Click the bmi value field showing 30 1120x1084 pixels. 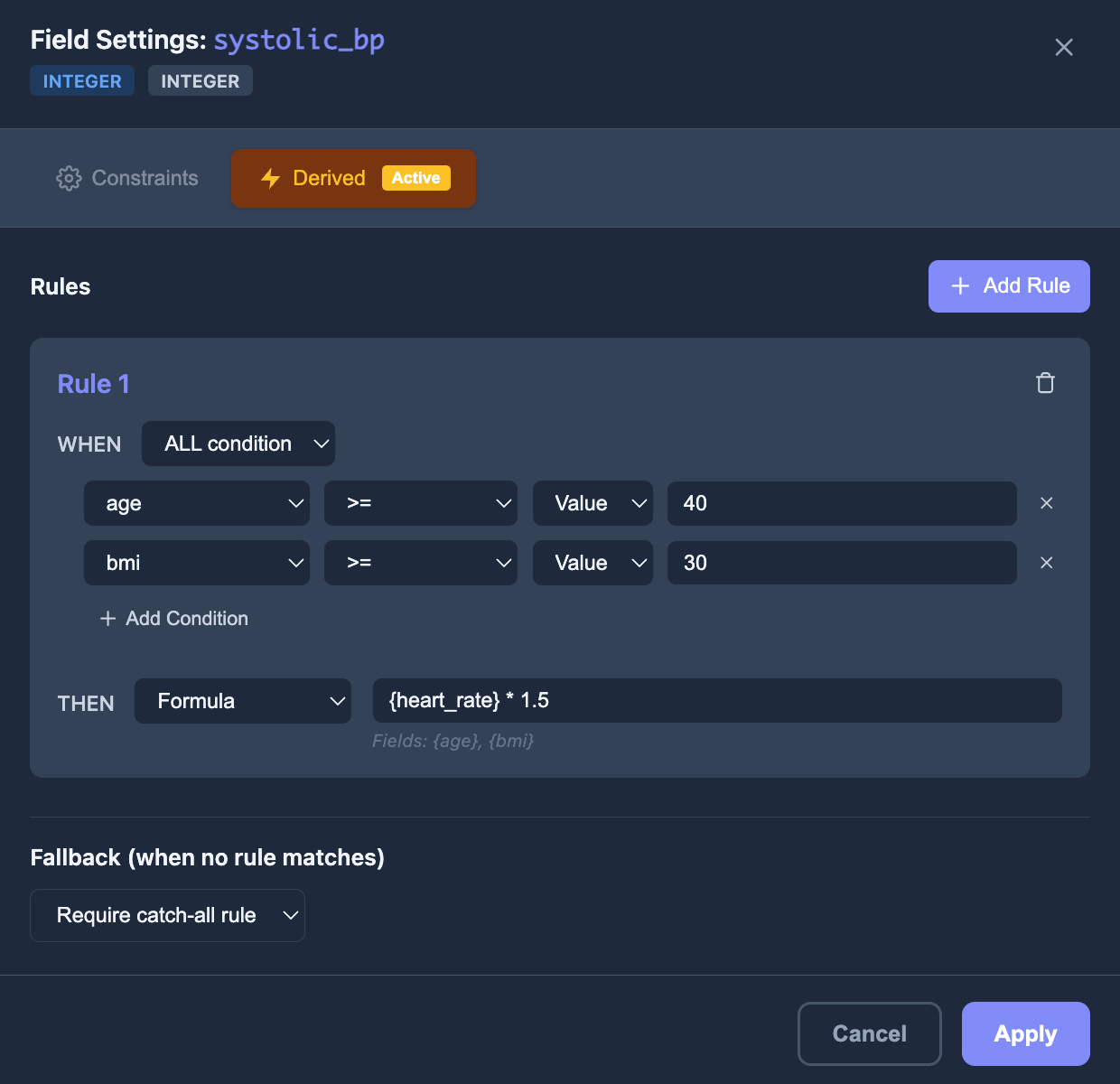(841, 563)
